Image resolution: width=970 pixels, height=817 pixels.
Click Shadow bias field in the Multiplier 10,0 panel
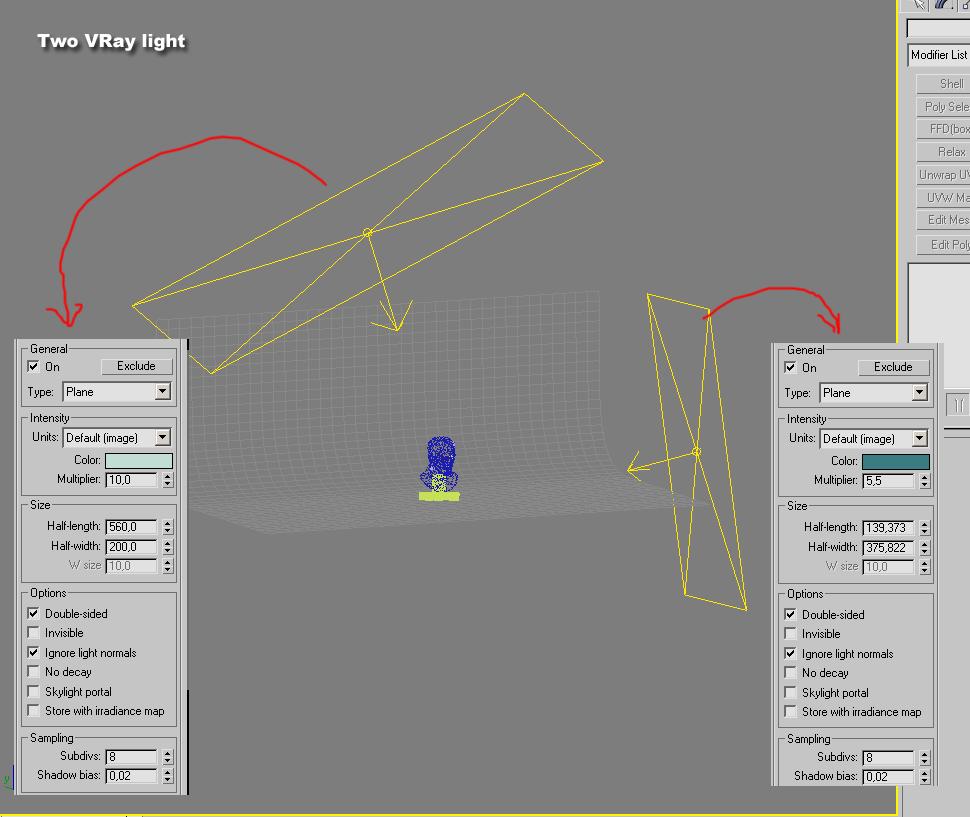(132, 776)
